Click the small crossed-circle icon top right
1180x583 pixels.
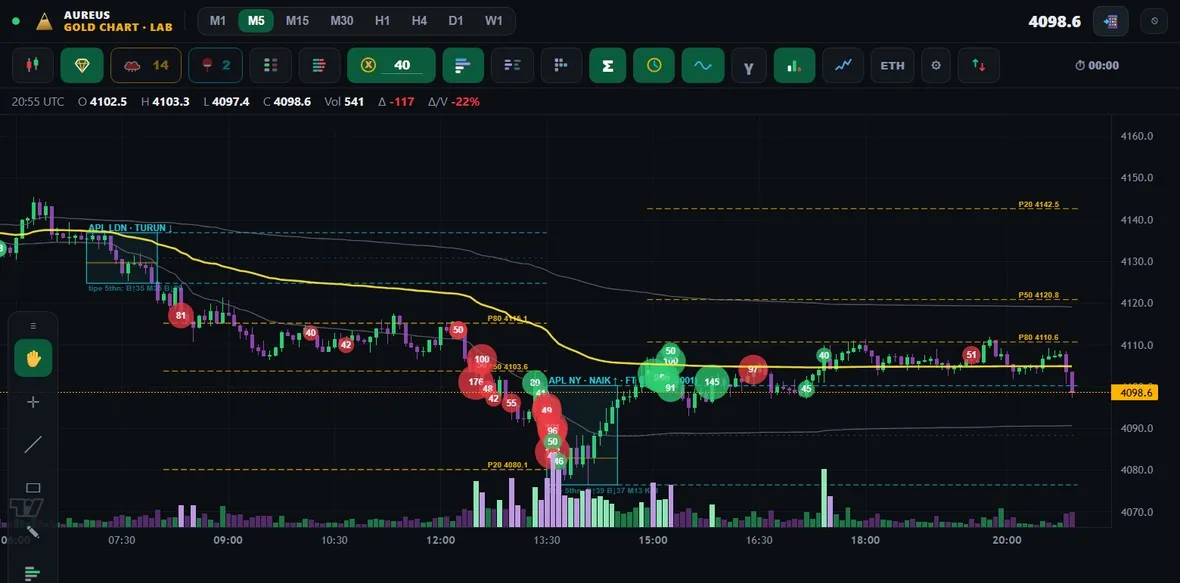pos(1154,22)
